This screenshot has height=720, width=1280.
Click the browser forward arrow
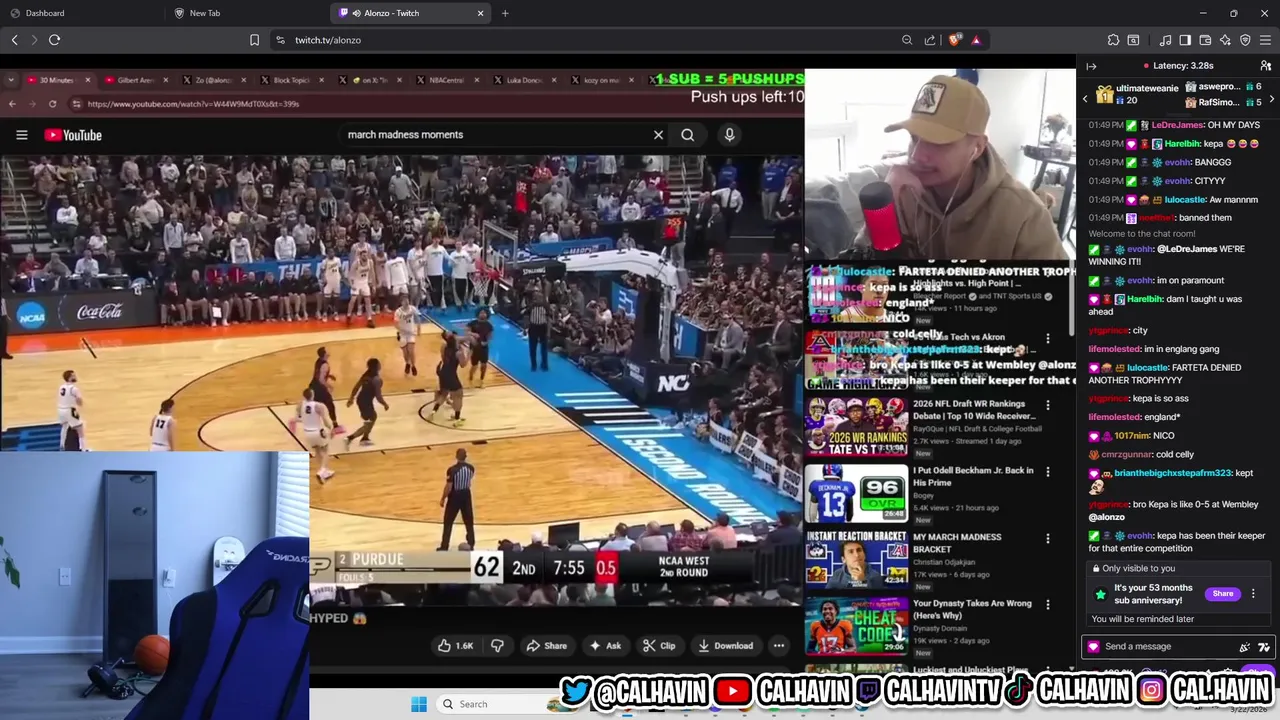coord(34,40)
